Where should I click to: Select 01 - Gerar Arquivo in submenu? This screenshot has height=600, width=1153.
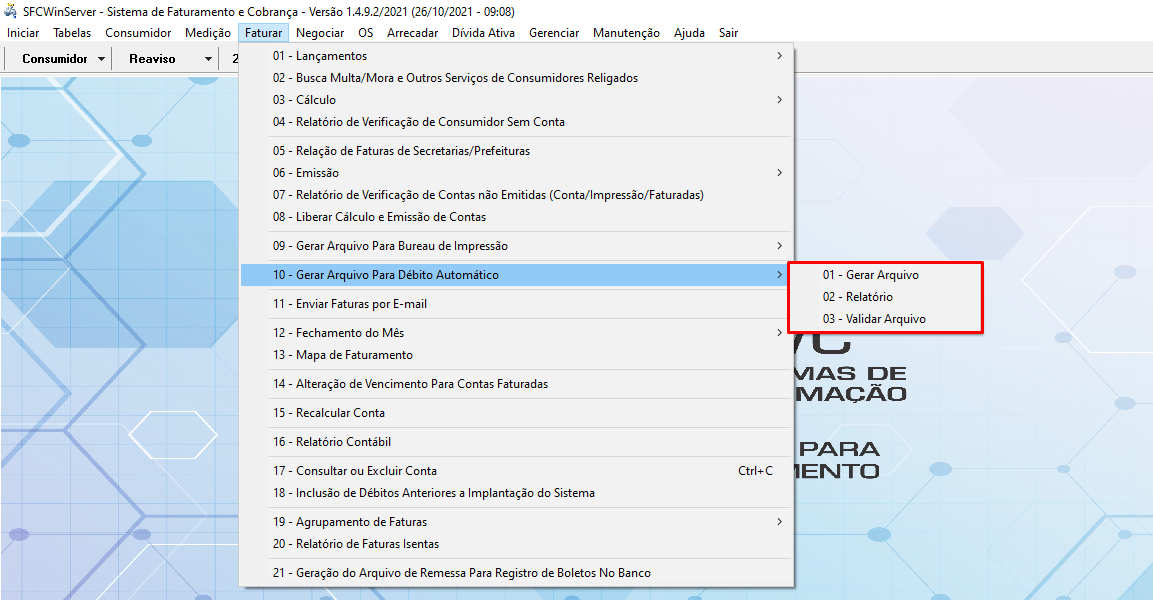pyautogui.click(x=870, y=275)
